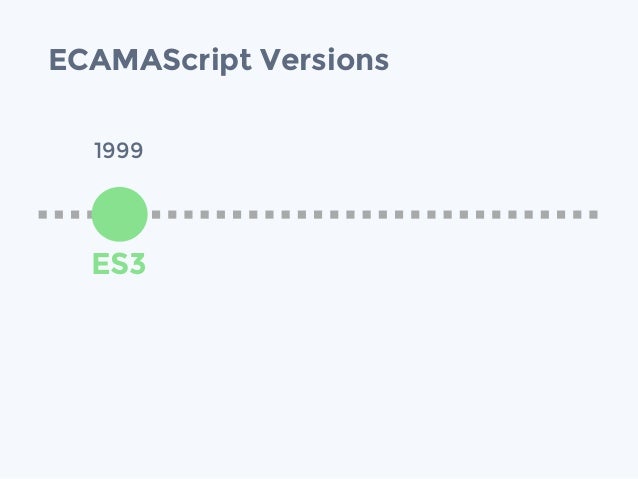This screenshot has width=638, height=479.
Task: Click the word ECAMAScript in the title
Action: pyautogui.click(x=151, y=60)
